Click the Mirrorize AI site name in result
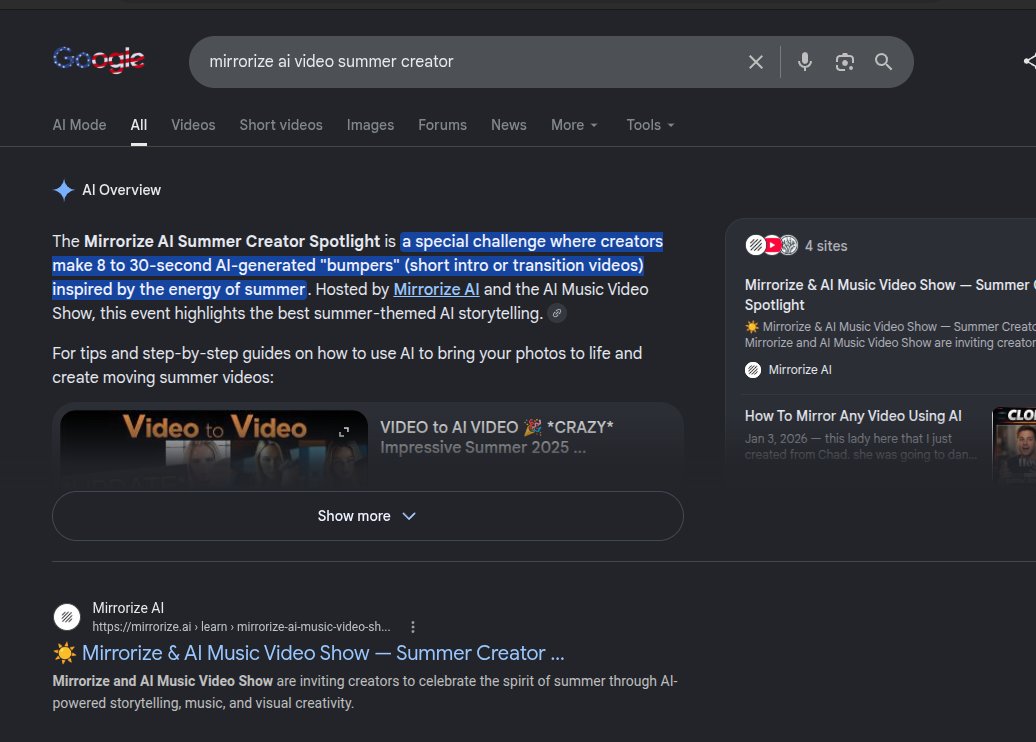Screen dimensions: 1036x742 click(x=128, y=608)
